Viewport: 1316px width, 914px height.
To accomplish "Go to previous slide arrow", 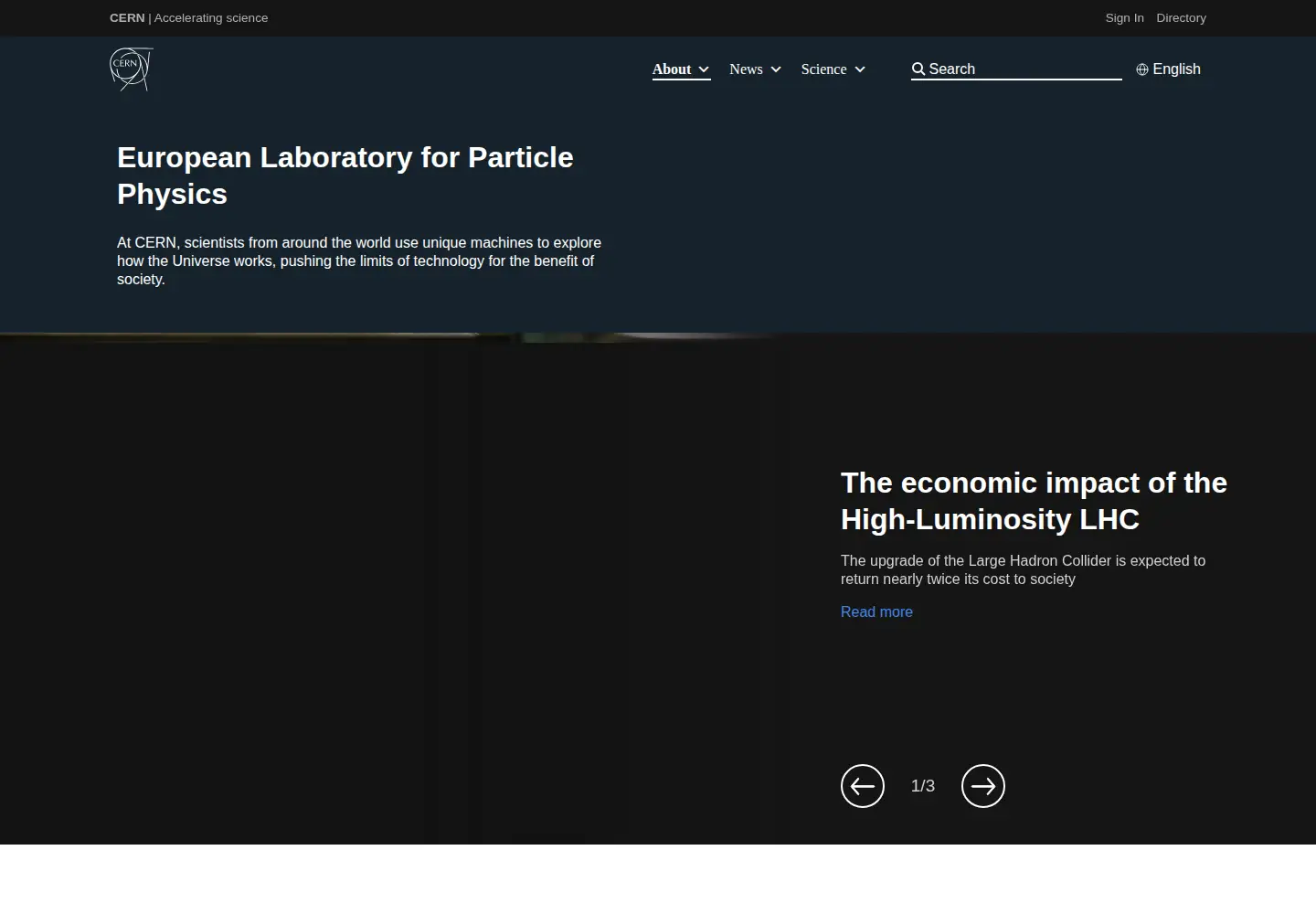I will (863, 786).
